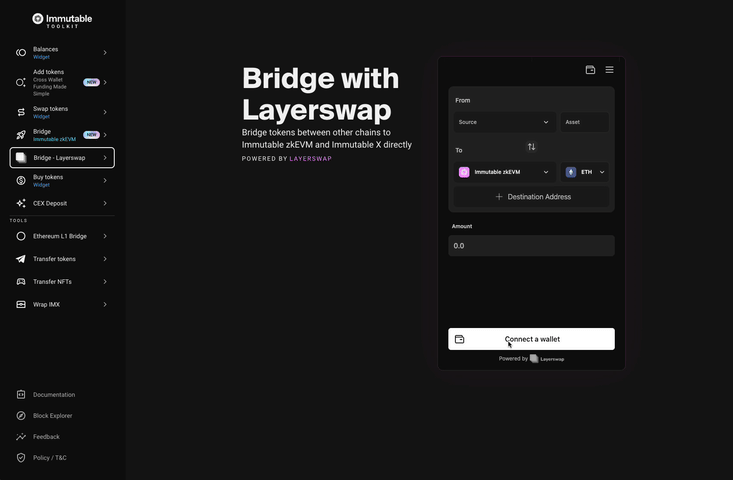Select Swap tokens menu item
The width and height of the screenshot is (733, 480).
click(x=62, y=112)
